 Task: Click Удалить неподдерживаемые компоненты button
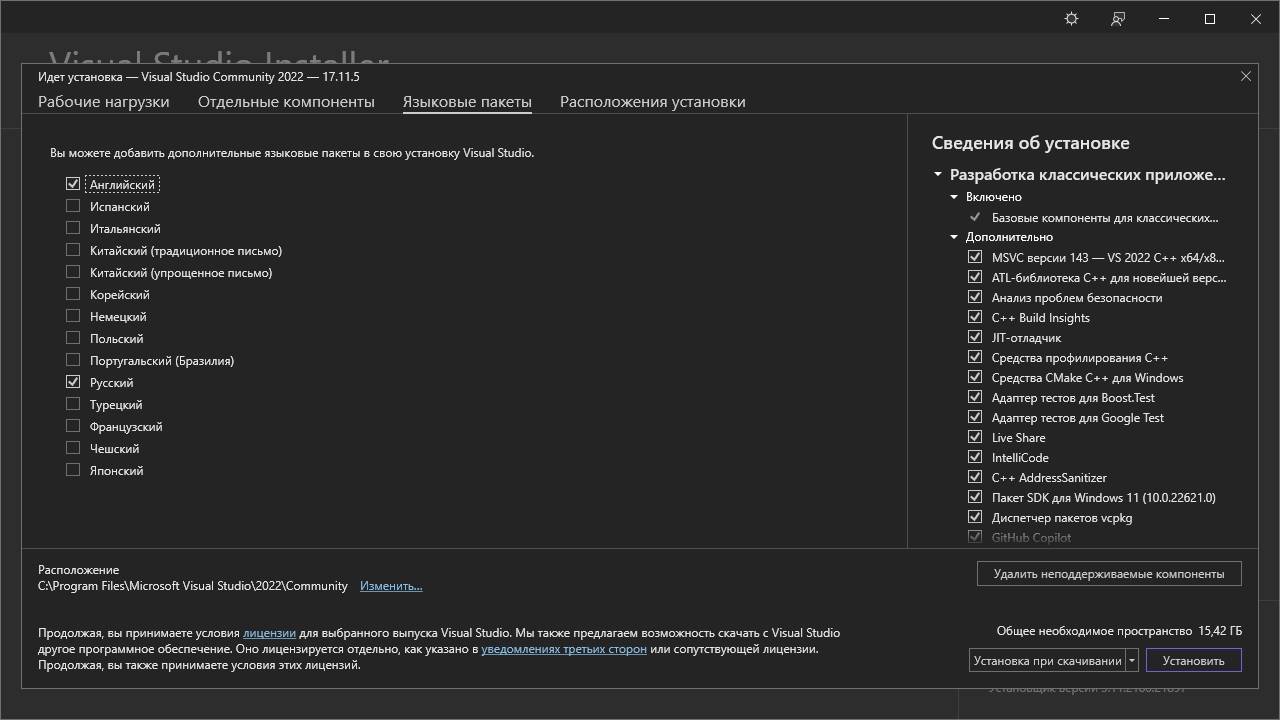click(x=1109, y=574)
